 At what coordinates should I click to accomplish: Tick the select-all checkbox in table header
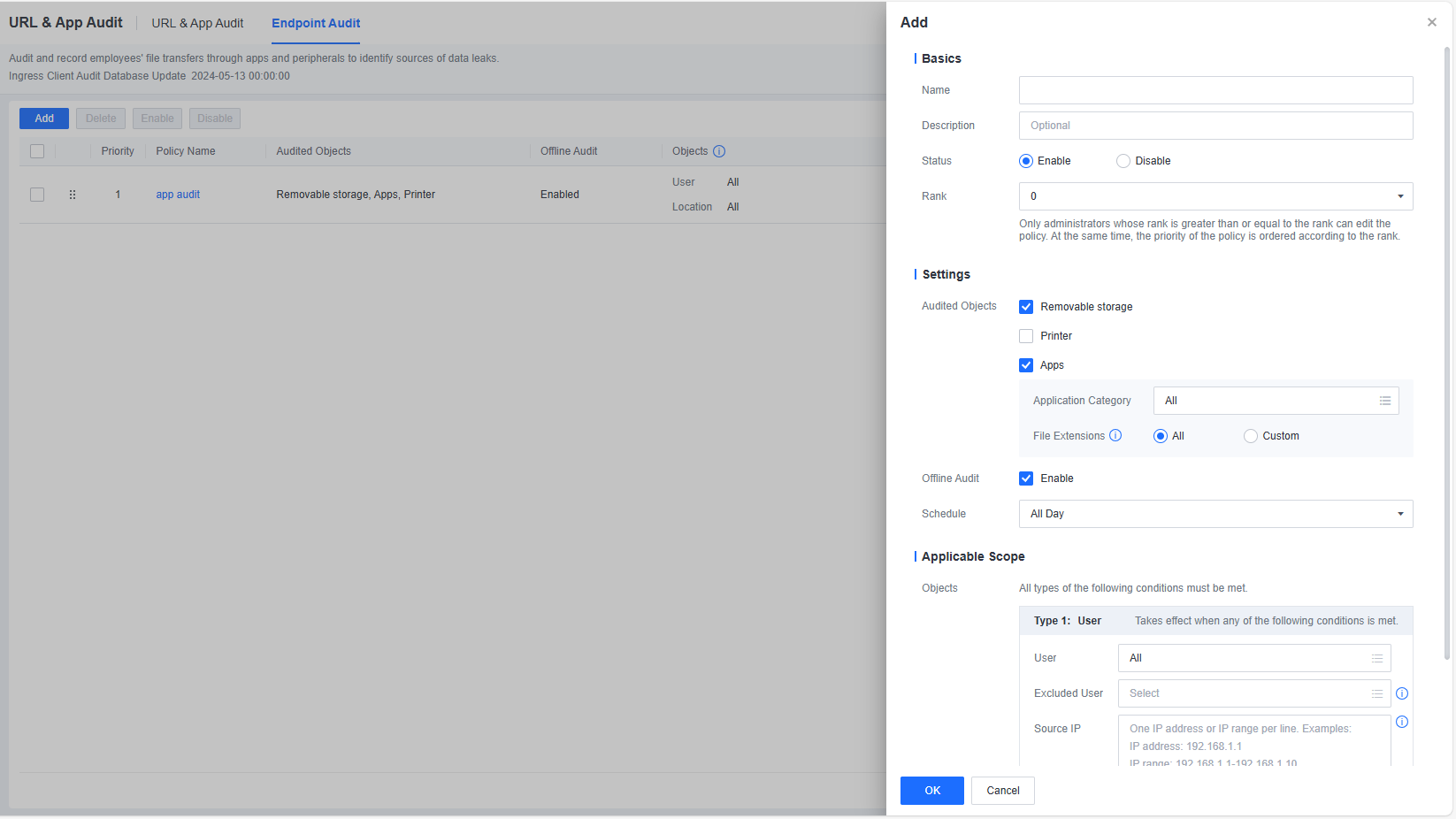pos(37,151)
